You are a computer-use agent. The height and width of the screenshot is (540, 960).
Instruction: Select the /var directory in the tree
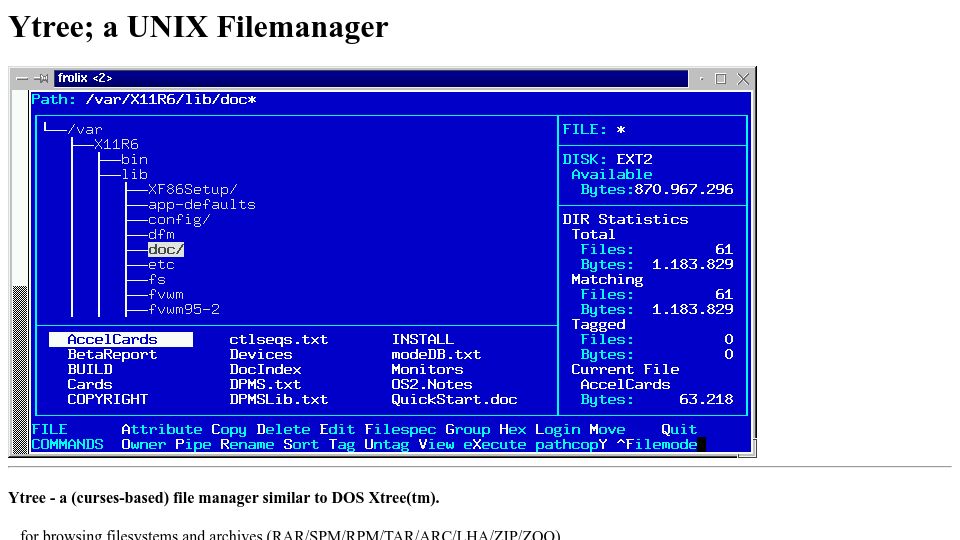85,129
